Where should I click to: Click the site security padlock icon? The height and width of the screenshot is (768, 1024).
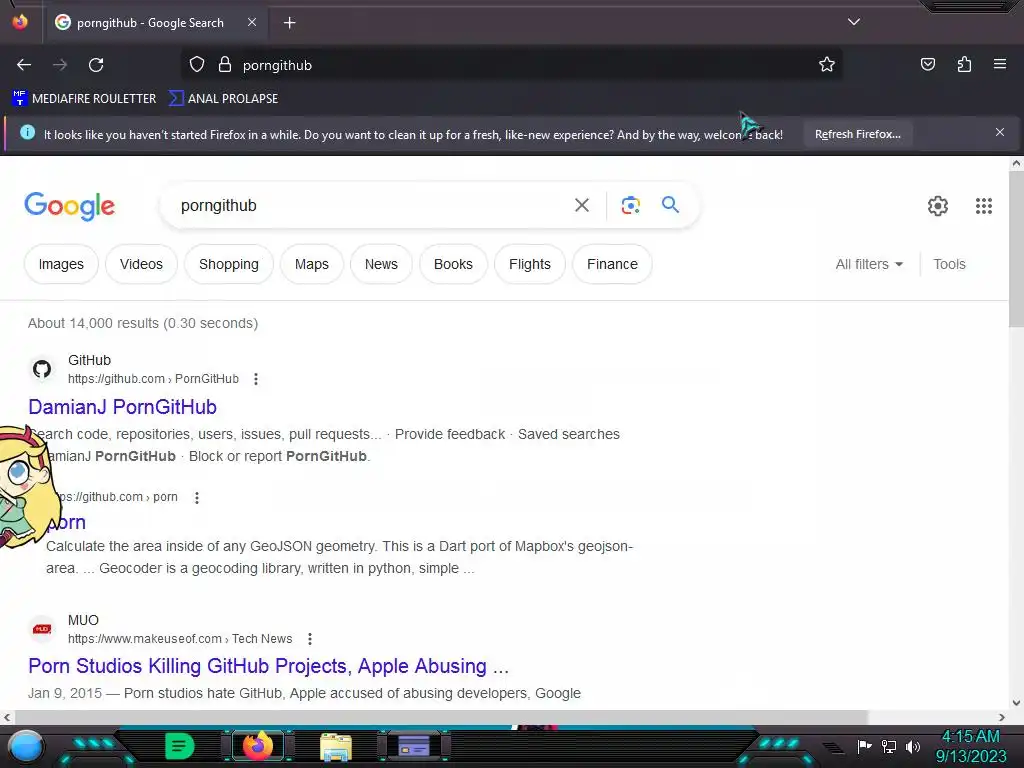coord(225,65)
